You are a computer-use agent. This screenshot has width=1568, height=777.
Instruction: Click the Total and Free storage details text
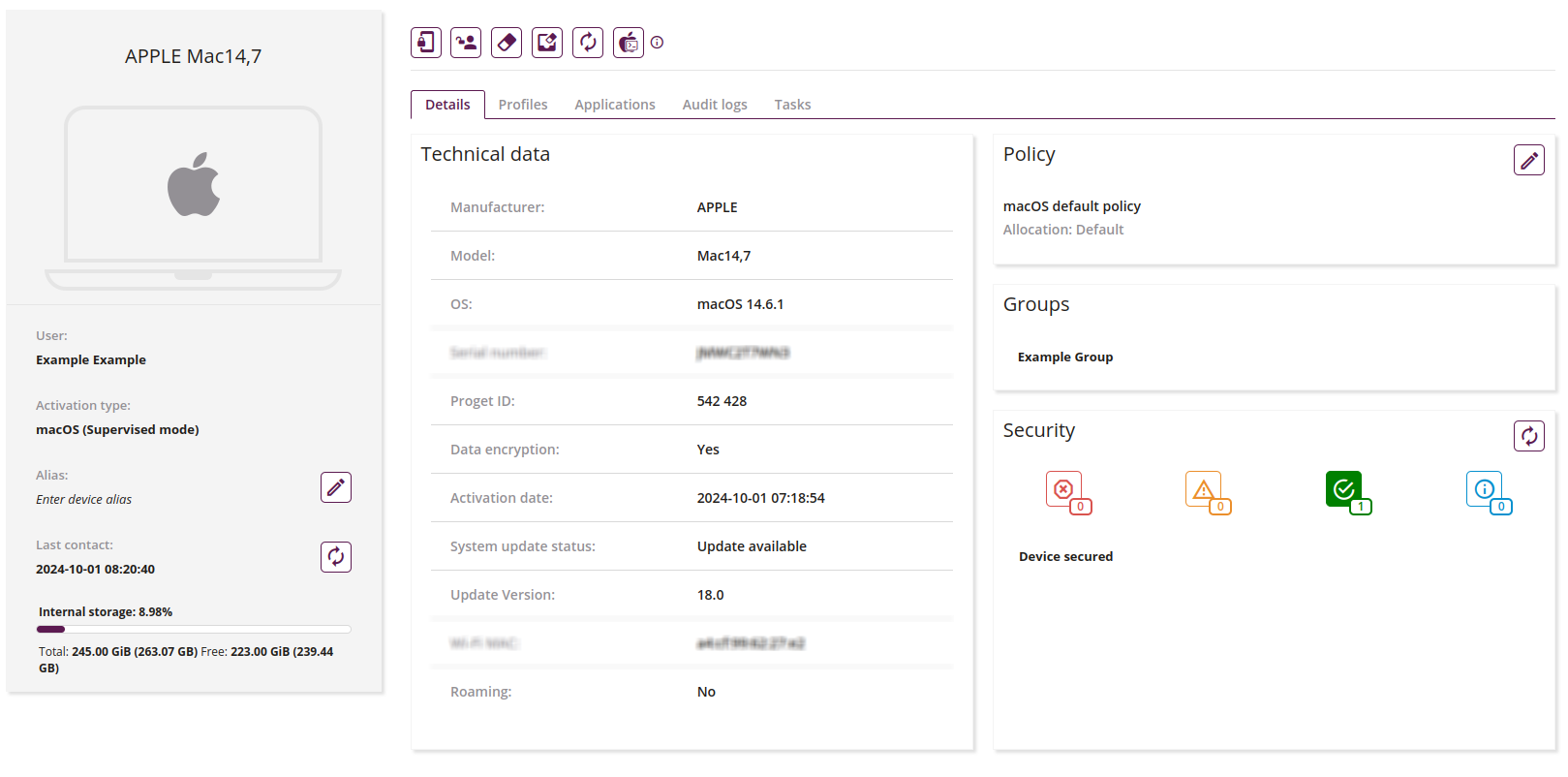coord(186,660)
